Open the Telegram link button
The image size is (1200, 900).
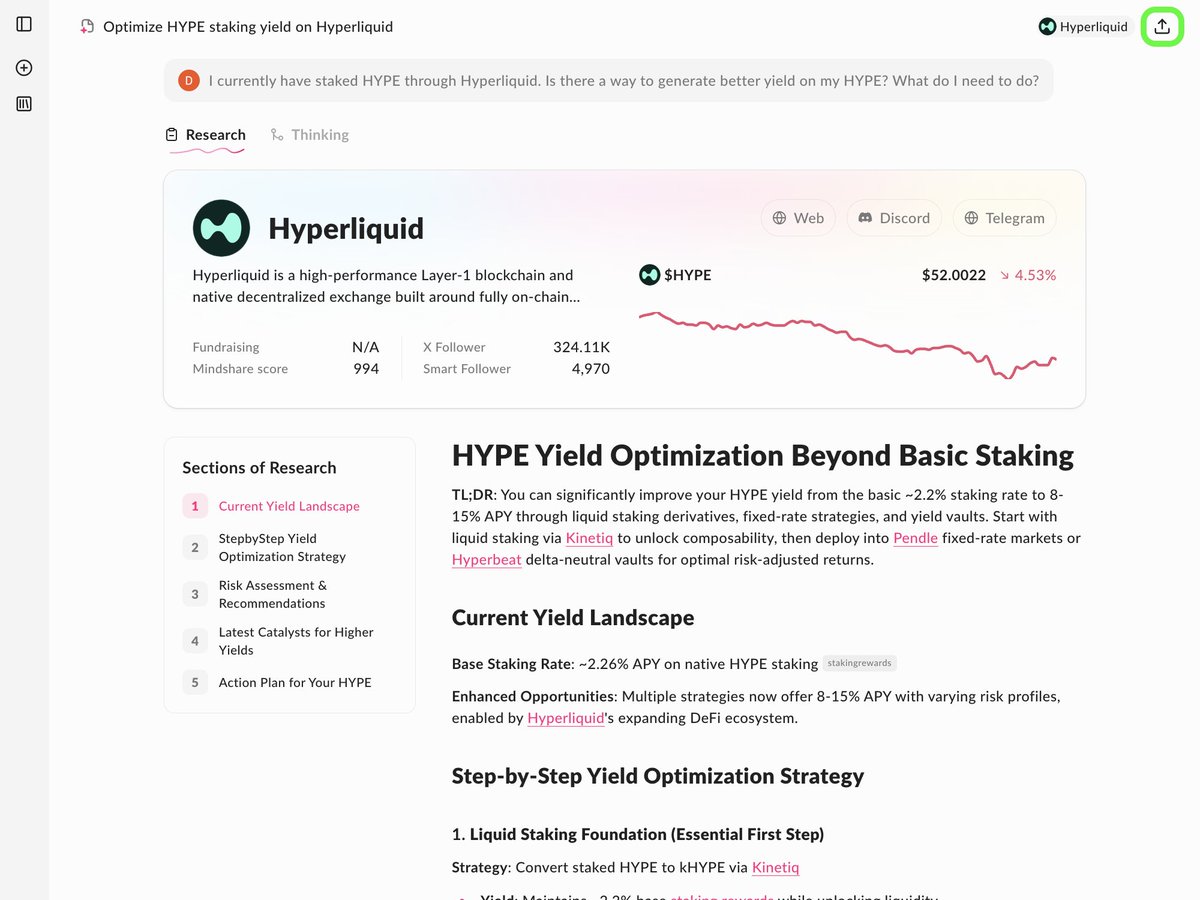click(x=1004, y=218)
